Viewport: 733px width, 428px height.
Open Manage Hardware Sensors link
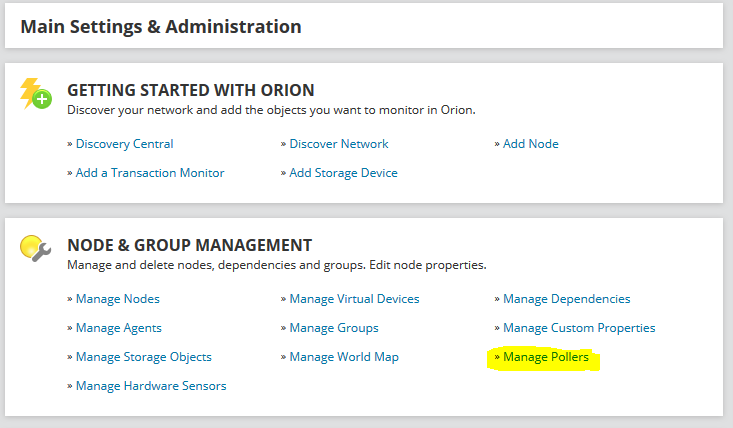[x=151, y=386]
